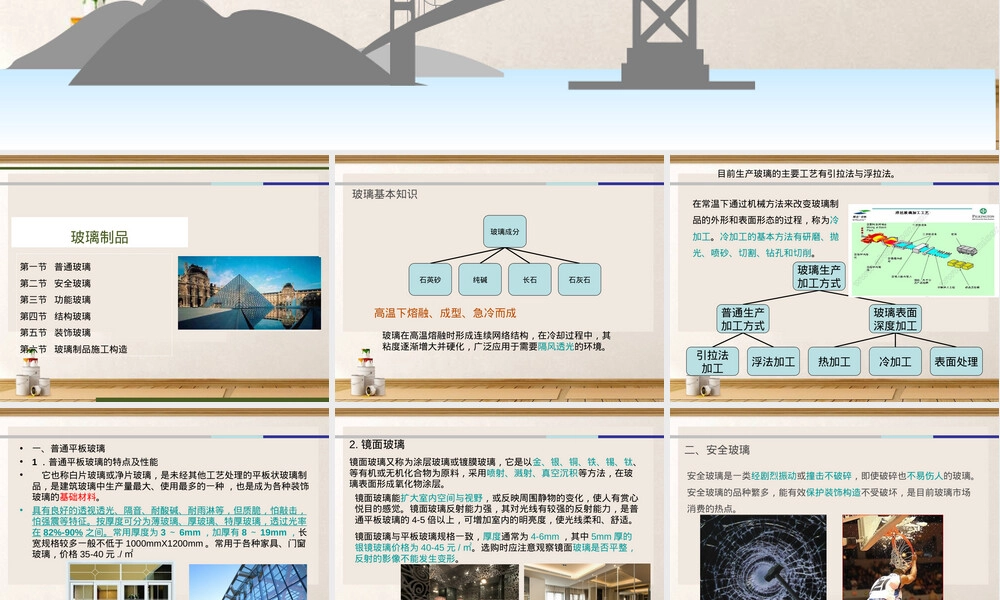
Task: Select the 玻璃制品 title box
Action: click(99, 232)
